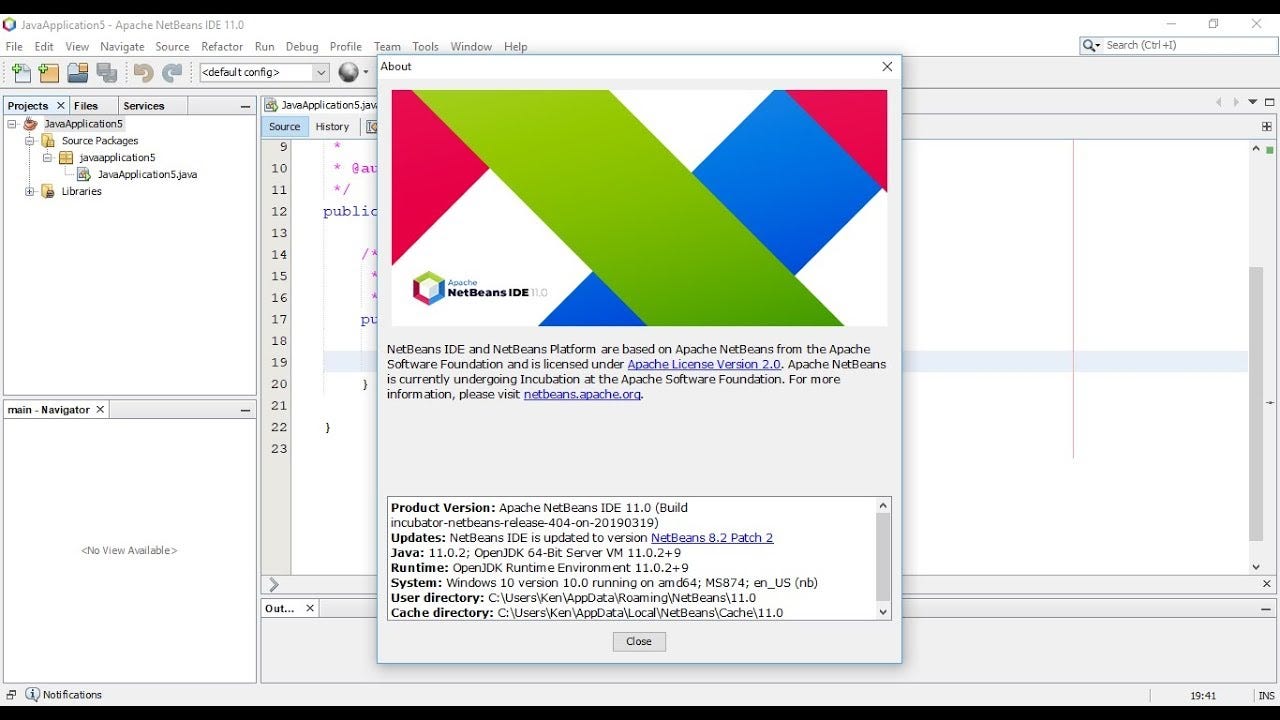Screen dimensions: 1280x720
Task: Minimize the Navigator panel
Action: coord(245,410)
